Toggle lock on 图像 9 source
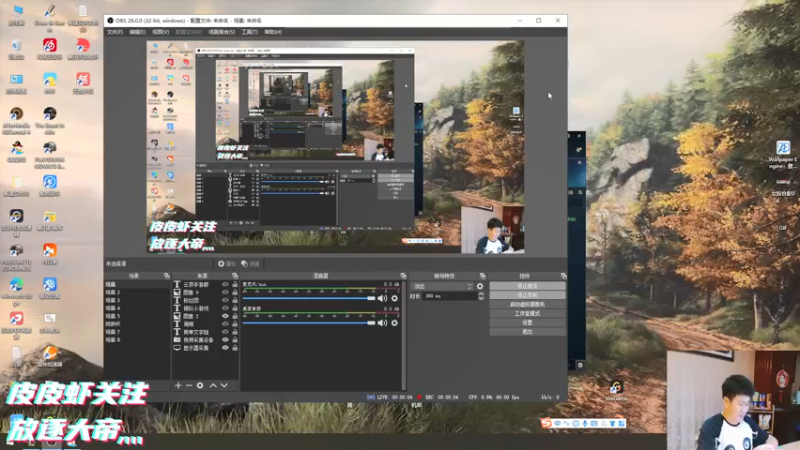800x450 pixels. click(x=235, y=292)
